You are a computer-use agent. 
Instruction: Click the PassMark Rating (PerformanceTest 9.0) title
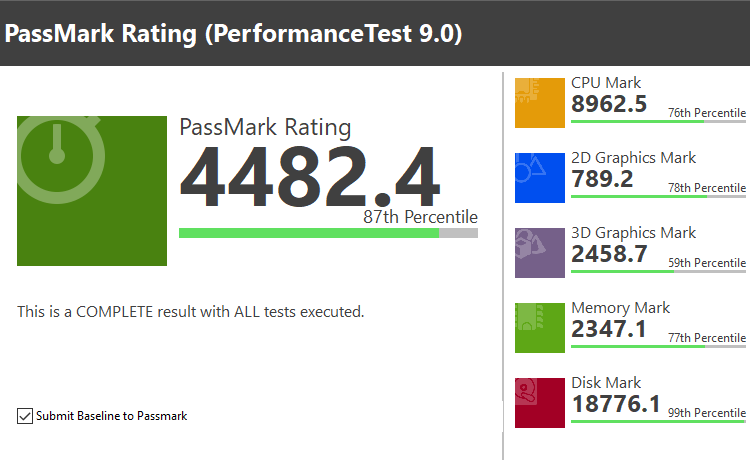tap(233, 34)
